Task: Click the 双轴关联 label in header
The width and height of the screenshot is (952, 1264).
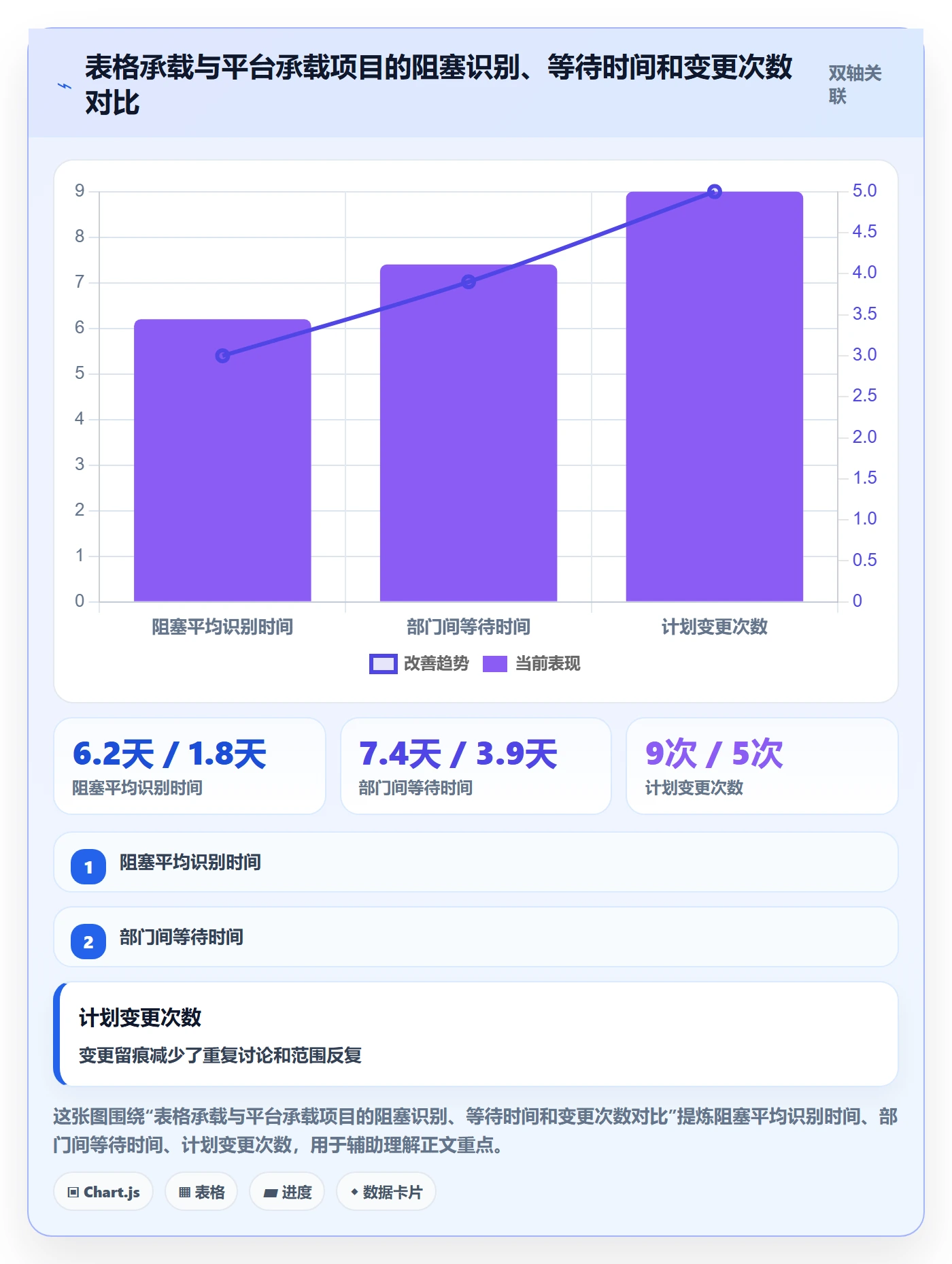Action: pos(855,84)
